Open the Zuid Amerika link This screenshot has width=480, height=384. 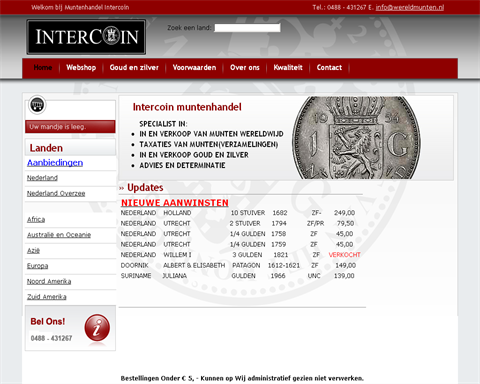(47, 297)
